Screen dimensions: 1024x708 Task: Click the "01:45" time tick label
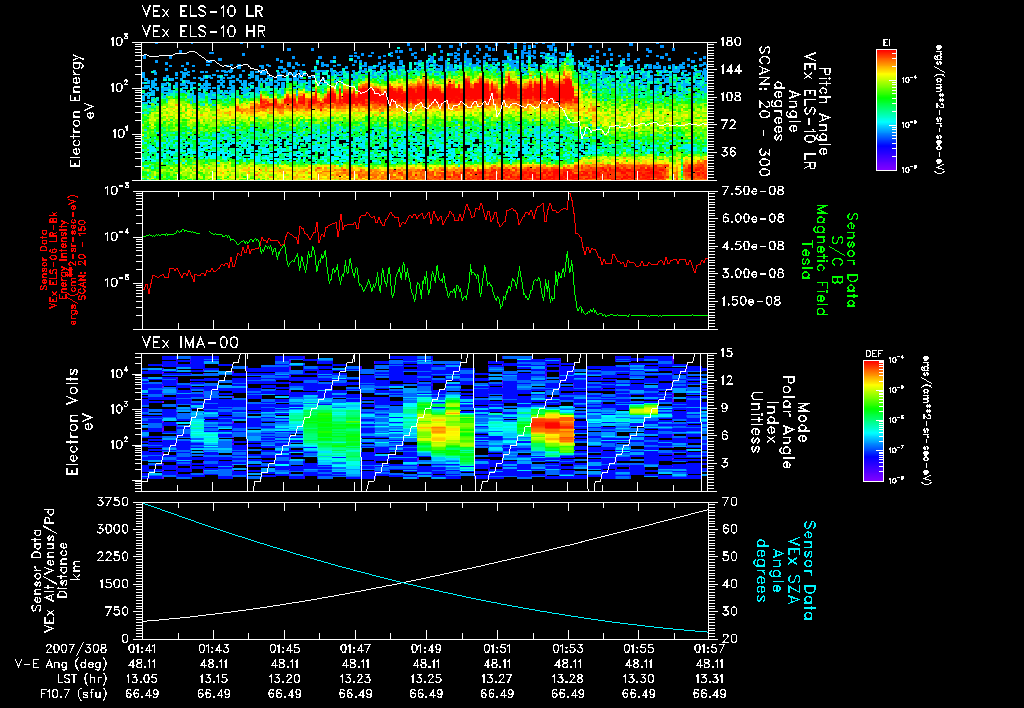click(285, 649)
